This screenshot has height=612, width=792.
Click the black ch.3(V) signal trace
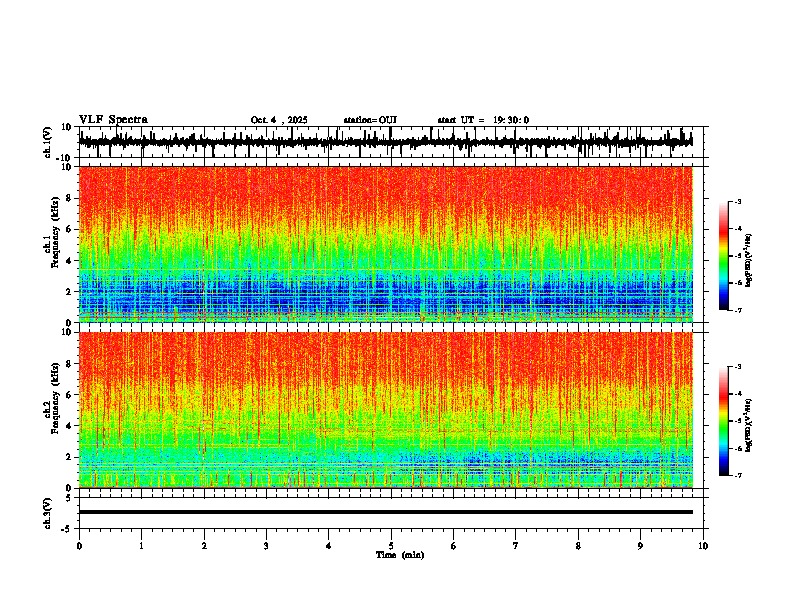(386, 512)
